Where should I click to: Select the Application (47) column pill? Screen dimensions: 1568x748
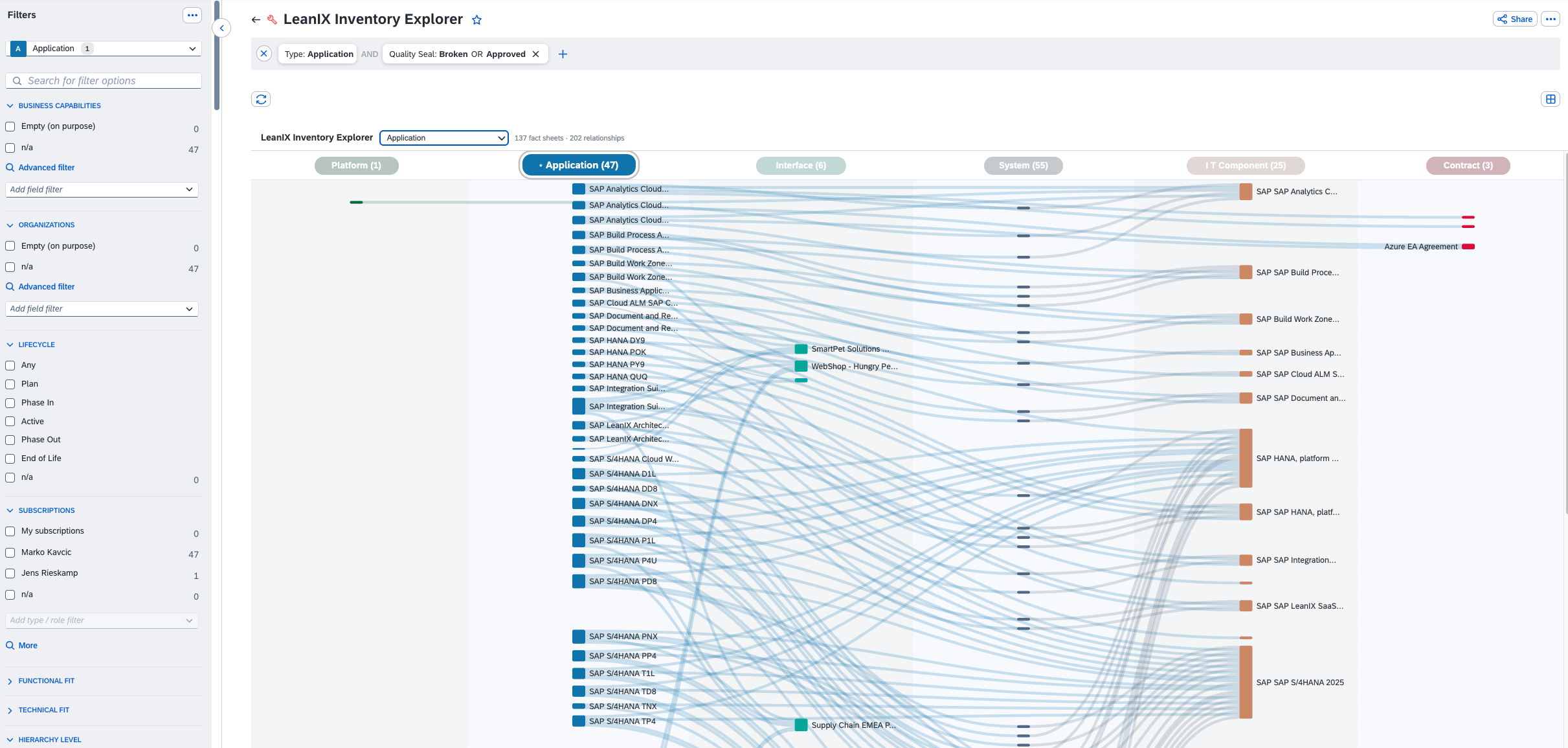pos(579,165)
